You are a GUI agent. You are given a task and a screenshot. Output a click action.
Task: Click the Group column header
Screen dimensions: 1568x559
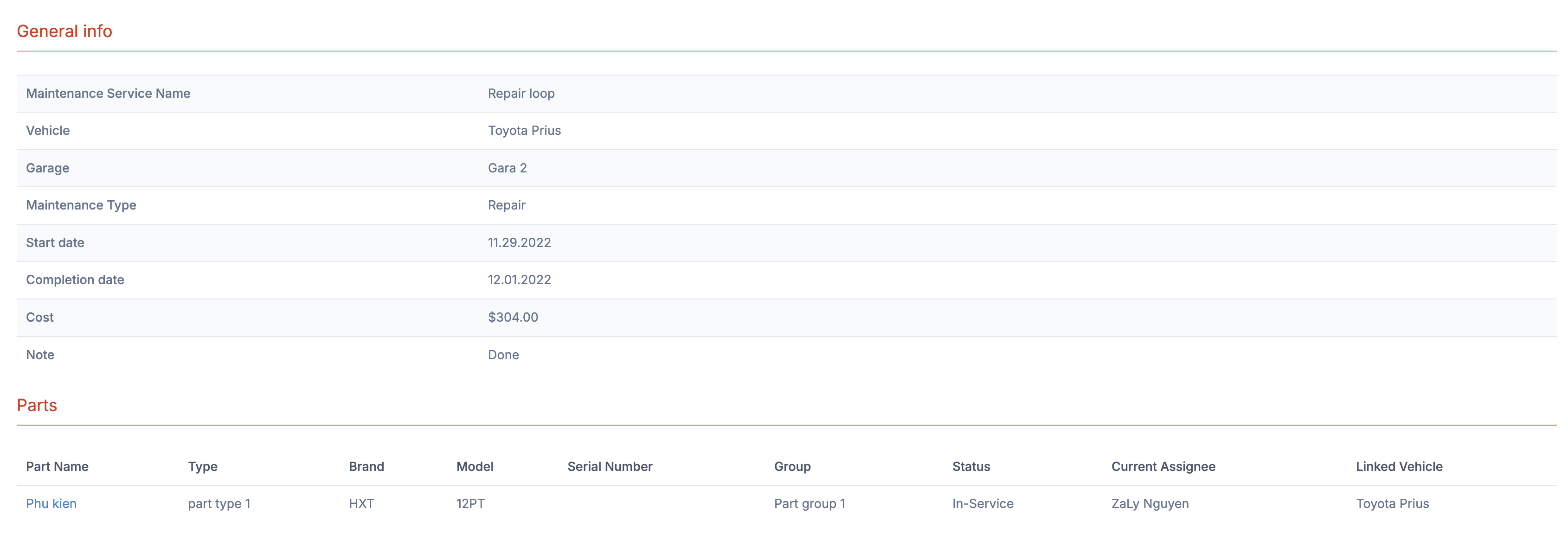tap(792, 467)
